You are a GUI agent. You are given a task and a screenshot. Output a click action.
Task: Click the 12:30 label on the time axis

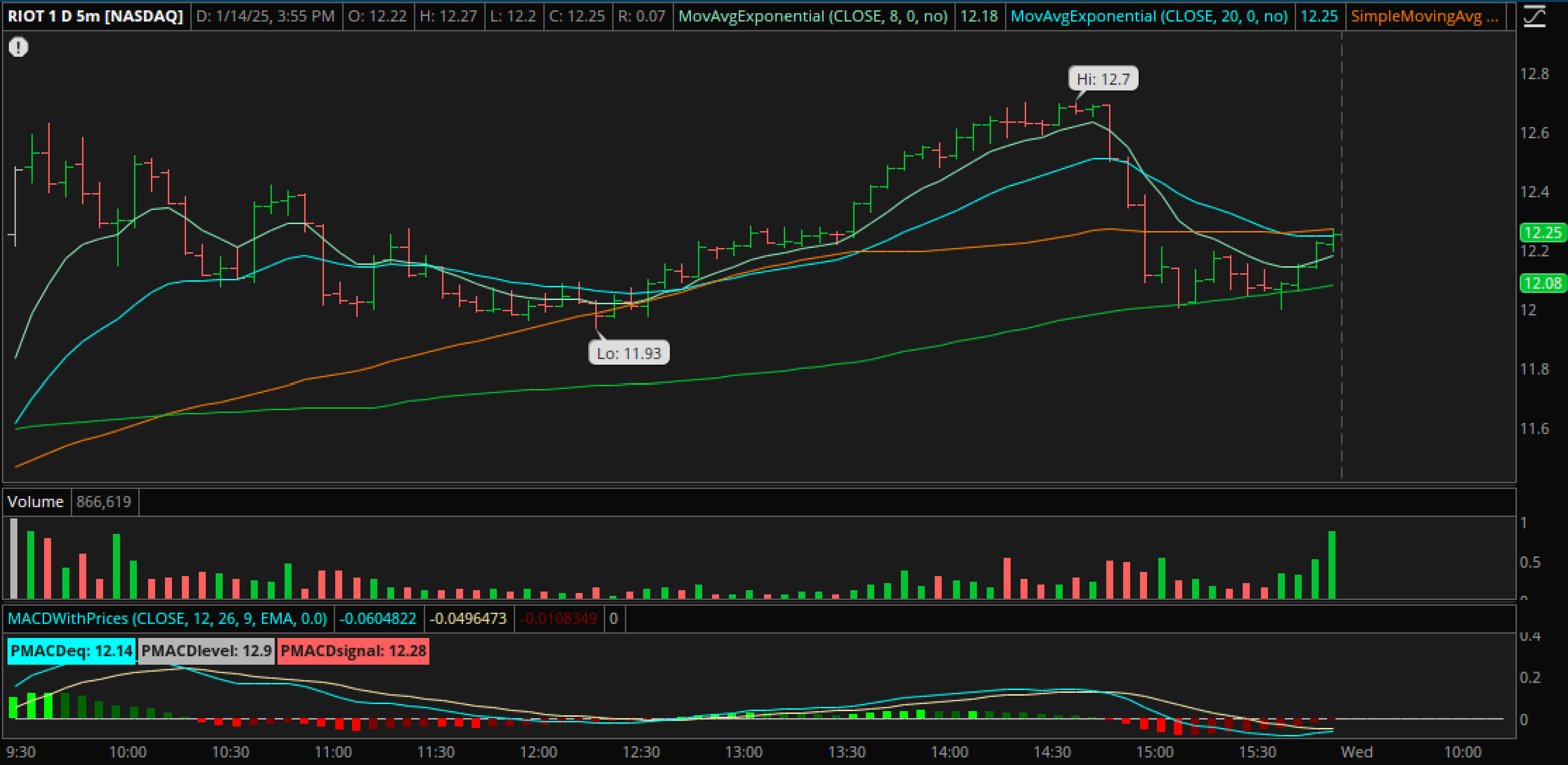point(641,751)
